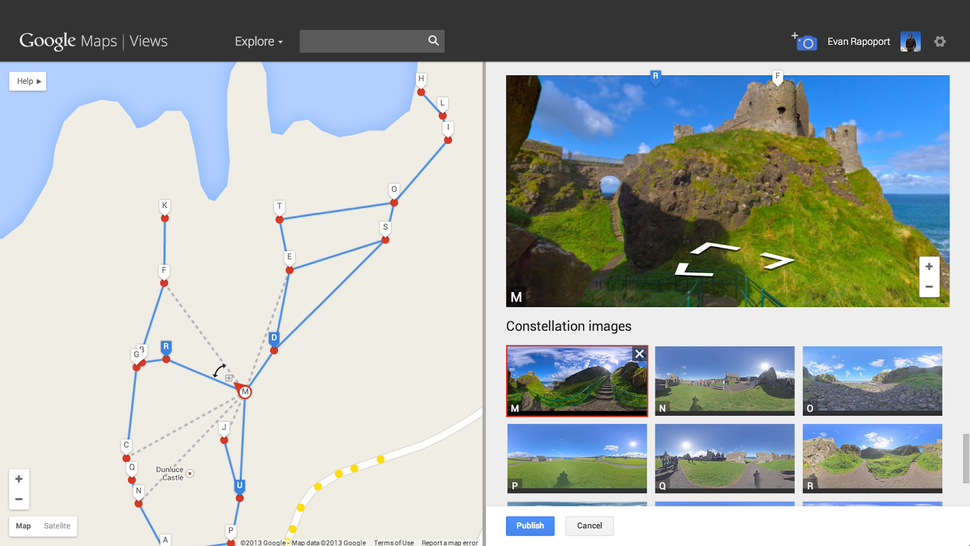This screenshot has height=546, width=970.
Task: Remove image M with the X icon
Action: (639, 354)
